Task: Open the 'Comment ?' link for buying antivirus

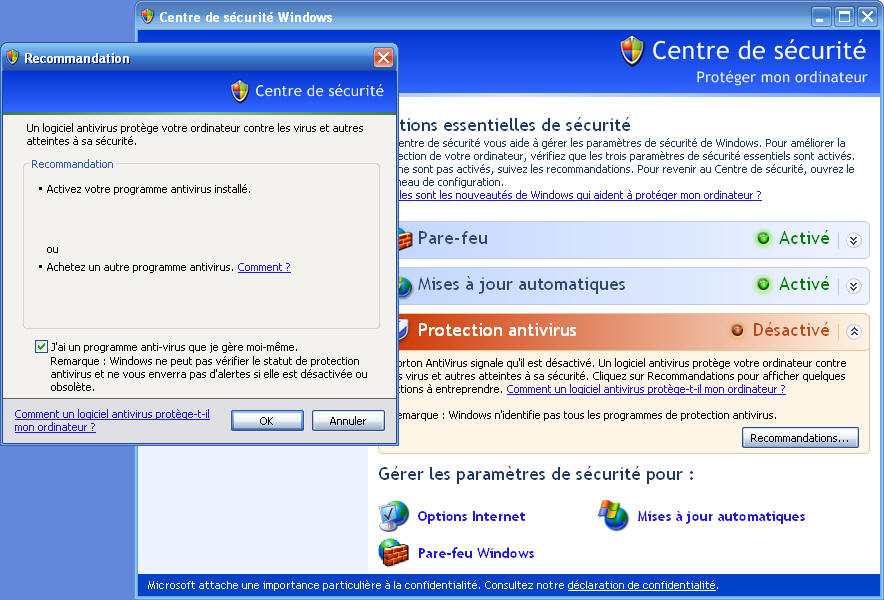Action: click(x=264, y=267)
